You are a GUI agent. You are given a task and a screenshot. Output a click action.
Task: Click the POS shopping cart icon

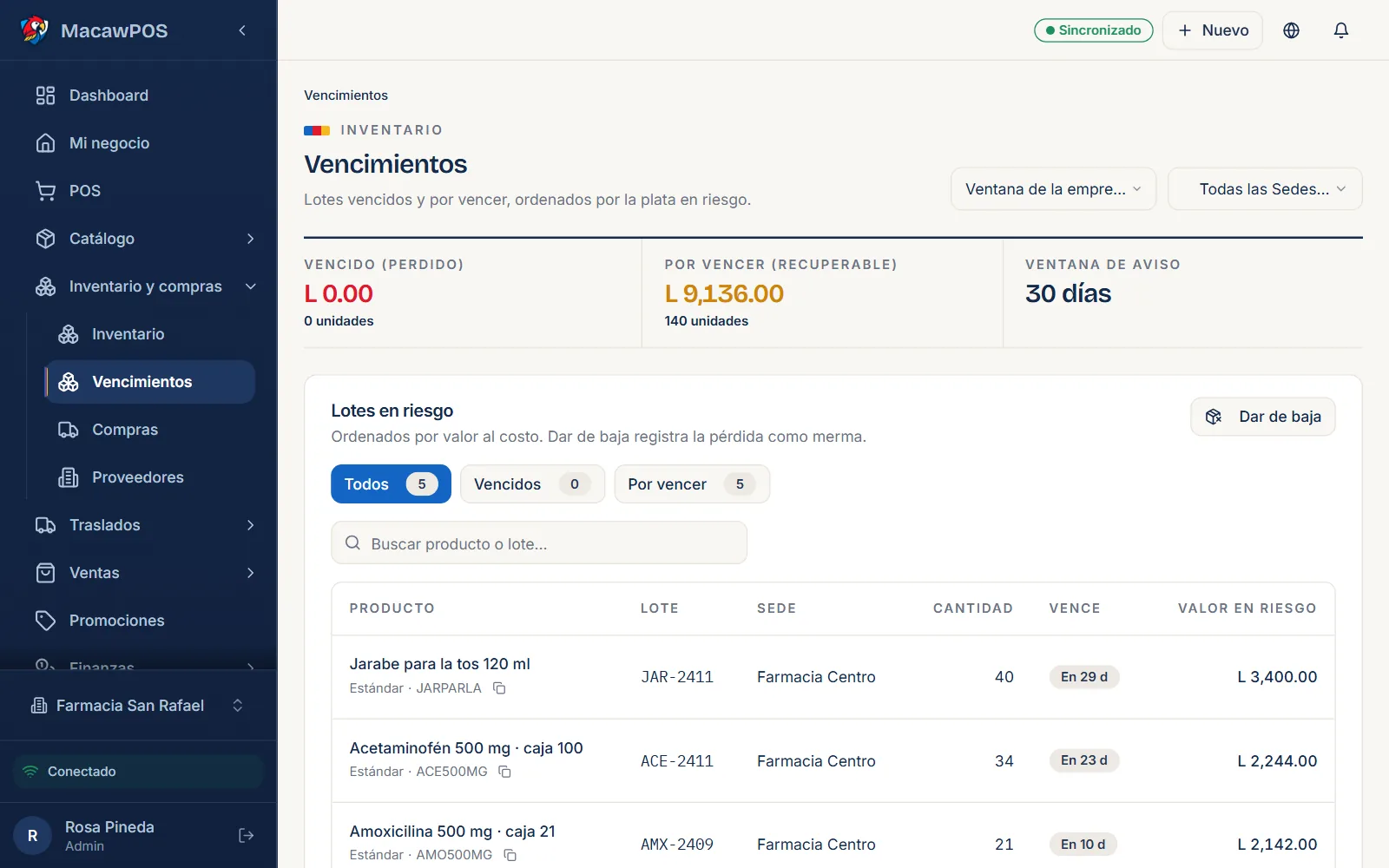(45, 191)
